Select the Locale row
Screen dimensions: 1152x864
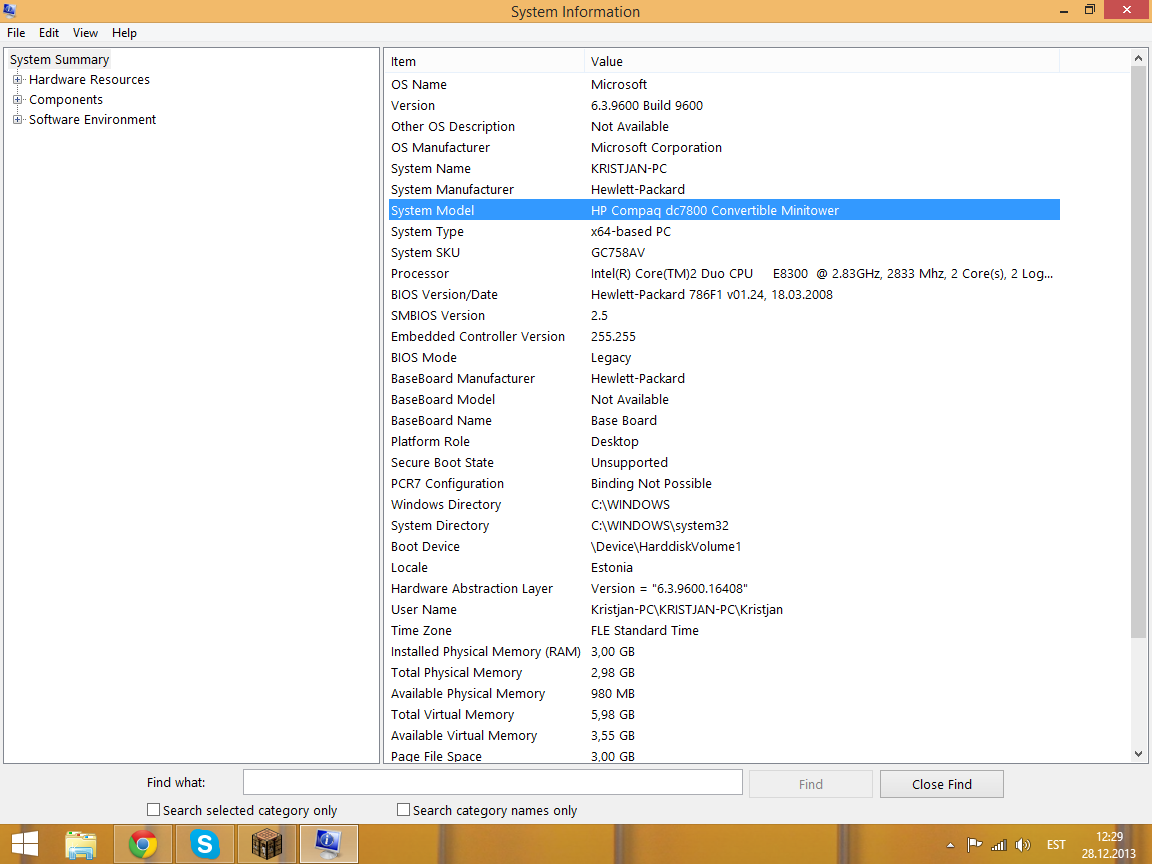[724, 567]
